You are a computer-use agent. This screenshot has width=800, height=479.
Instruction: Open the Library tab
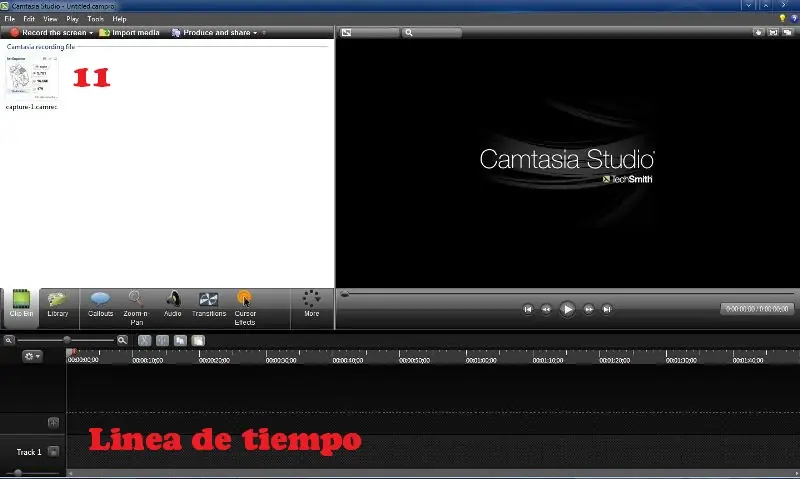[58, 305]
